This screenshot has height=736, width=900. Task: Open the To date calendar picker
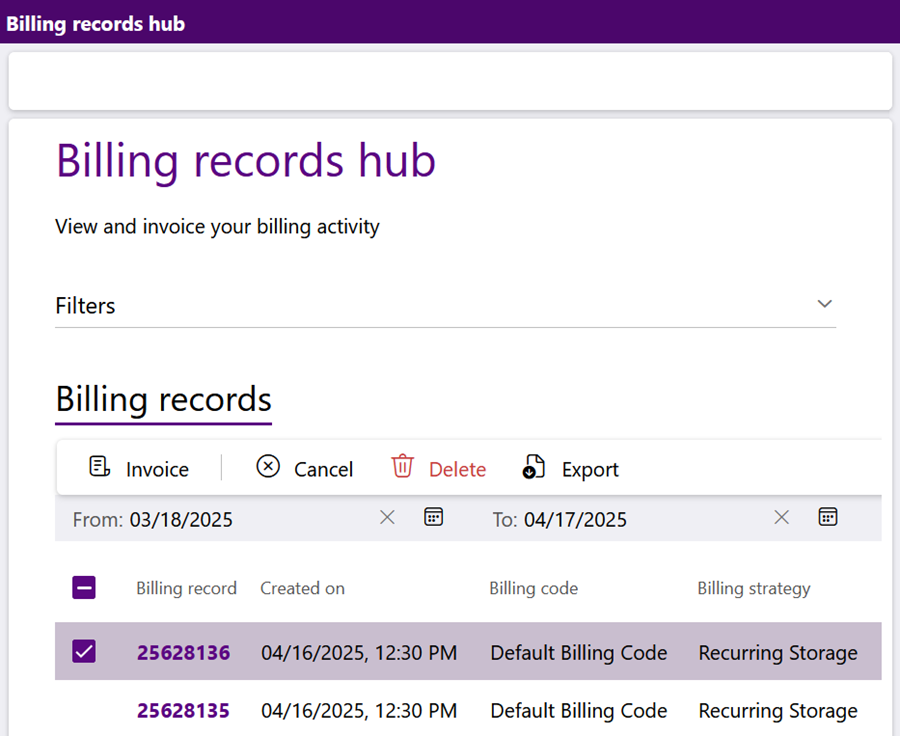pos(828,517)
